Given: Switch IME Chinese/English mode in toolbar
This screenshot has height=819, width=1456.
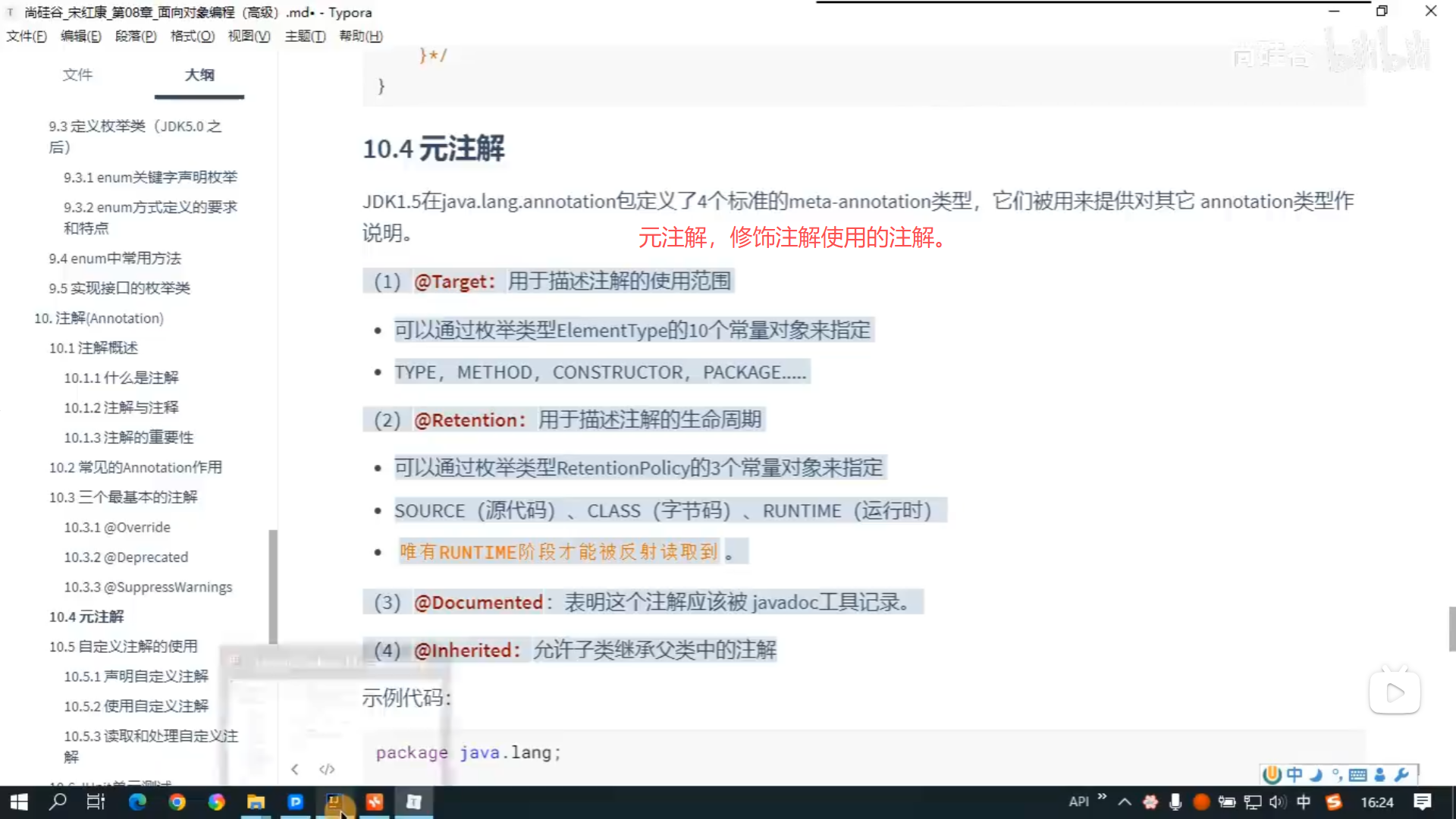Looking at the screenshot, I should tap(1294, 774).
